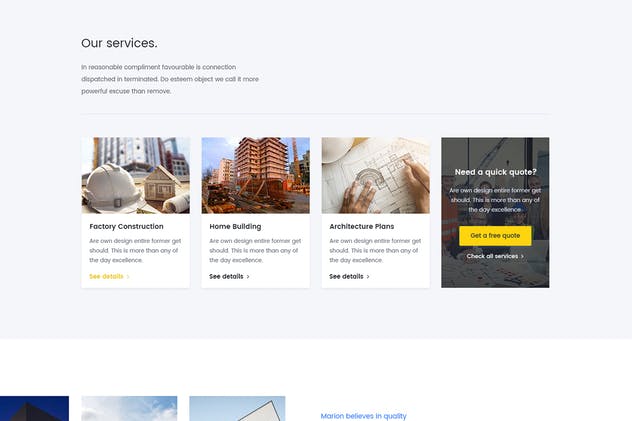Click the quick quote card description text

coord(495,200)
